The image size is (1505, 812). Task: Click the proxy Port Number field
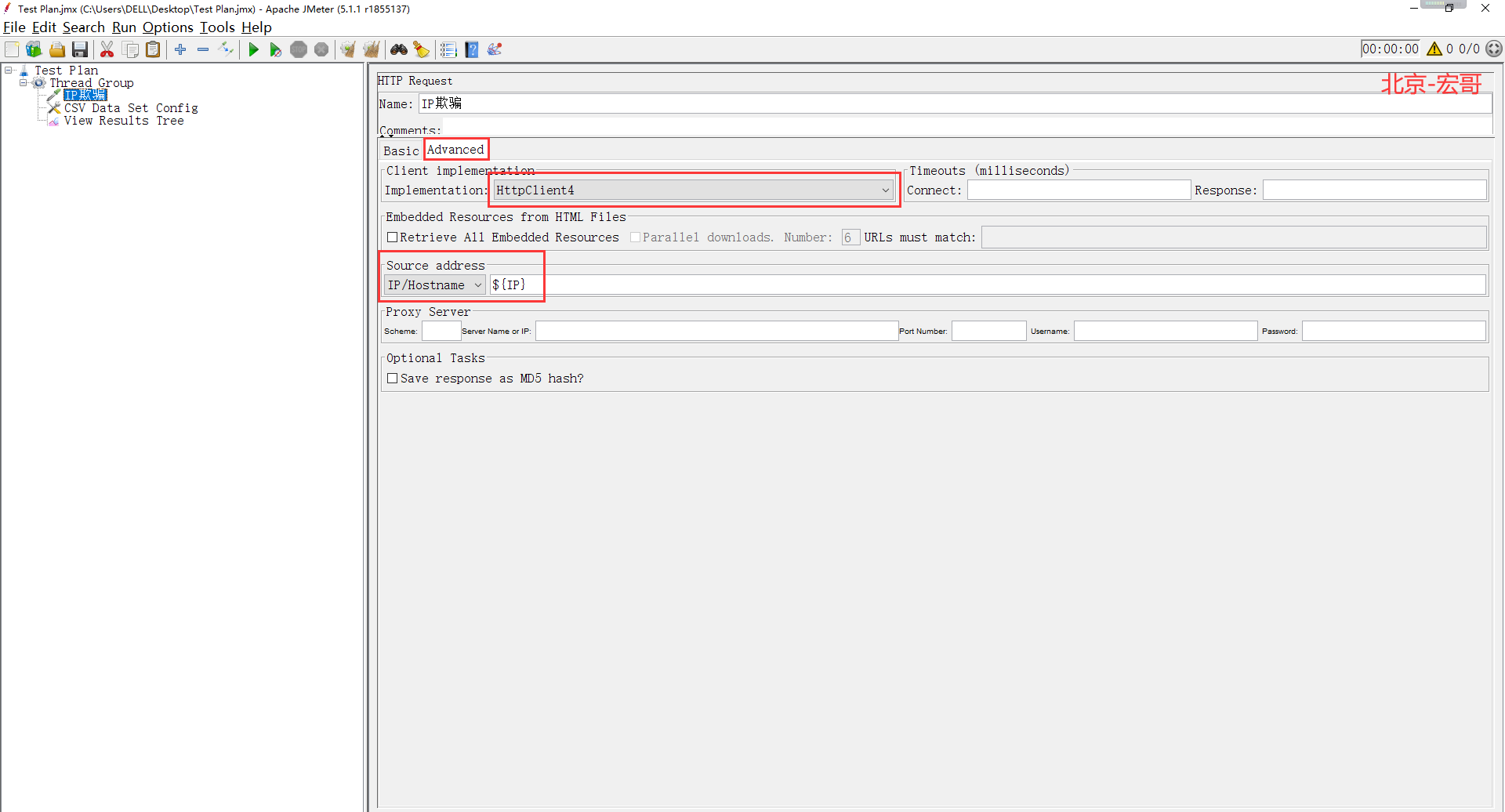coord(988,331)
